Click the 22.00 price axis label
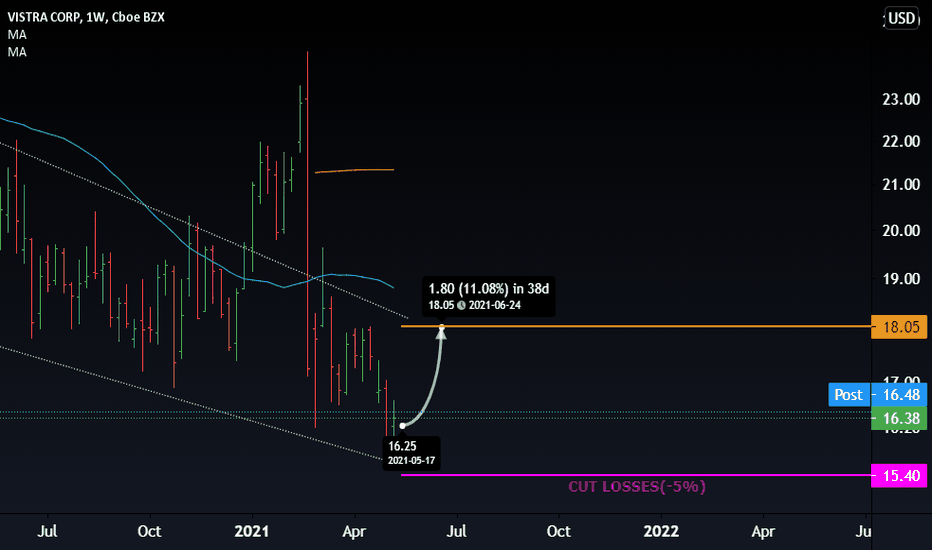Image resolution: width=932 pixels, height=550 pixels. pos(901,142)
